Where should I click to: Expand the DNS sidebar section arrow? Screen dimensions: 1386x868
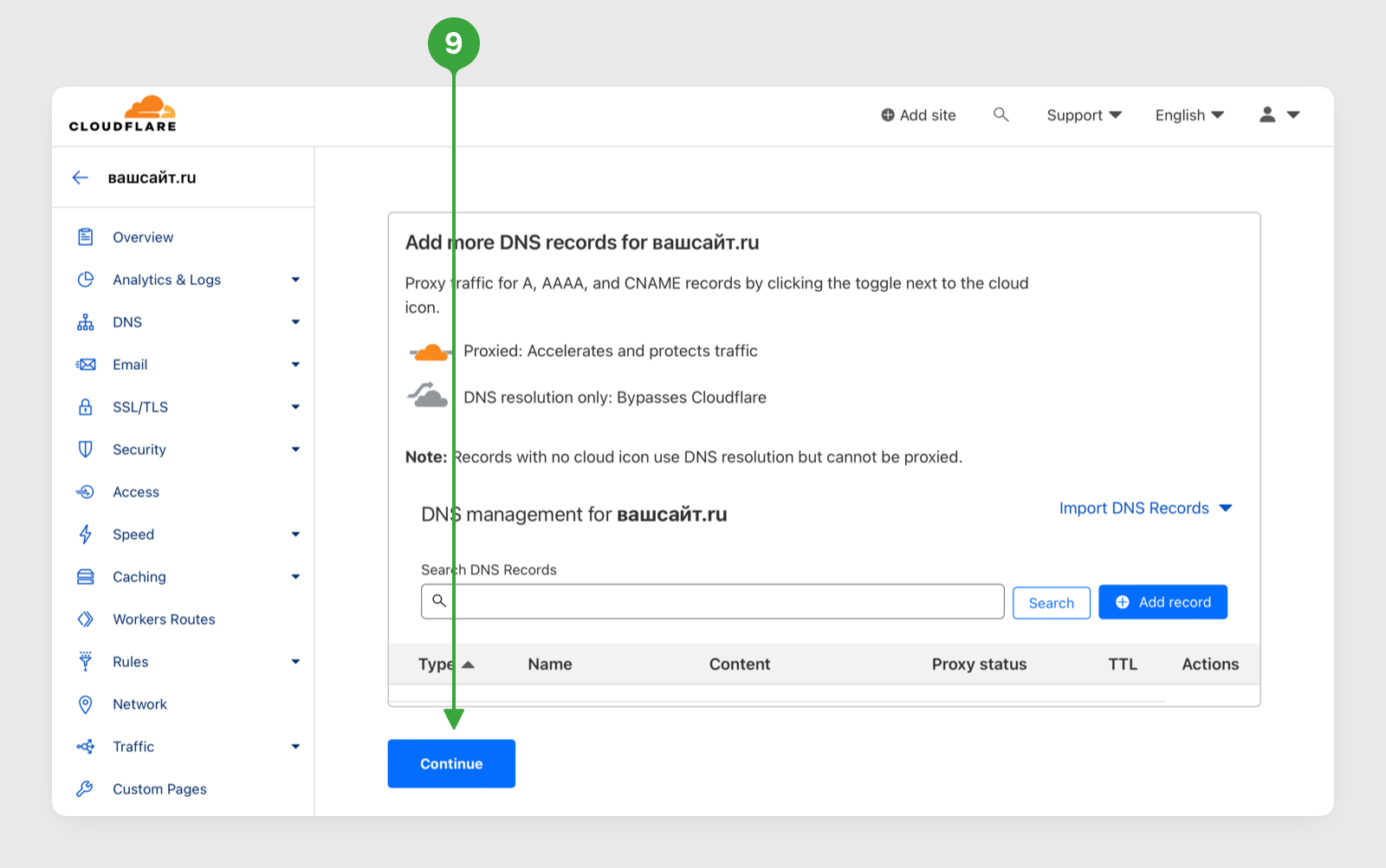[x=295, y=322]
